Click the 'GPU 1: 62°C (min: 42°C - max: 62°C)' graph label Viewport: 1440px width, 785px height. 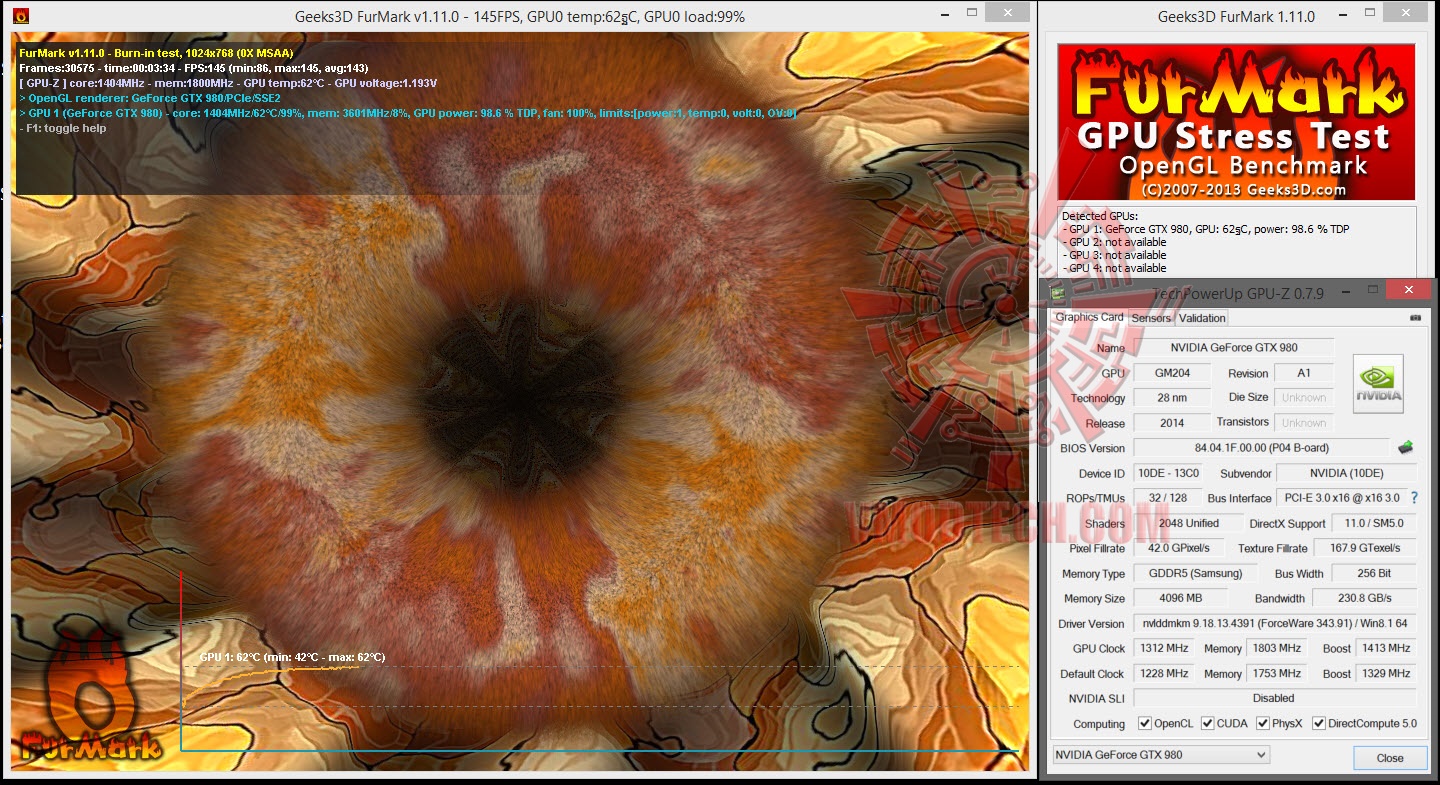coord(292,657)
